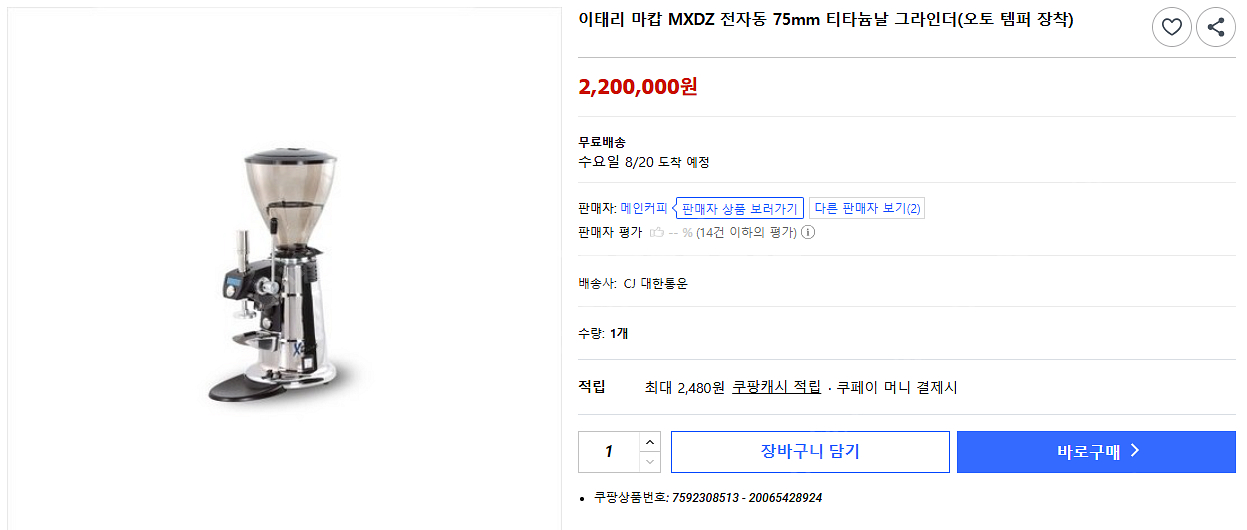Click 판매자 상품 보러가기 button

click(739, 208)
